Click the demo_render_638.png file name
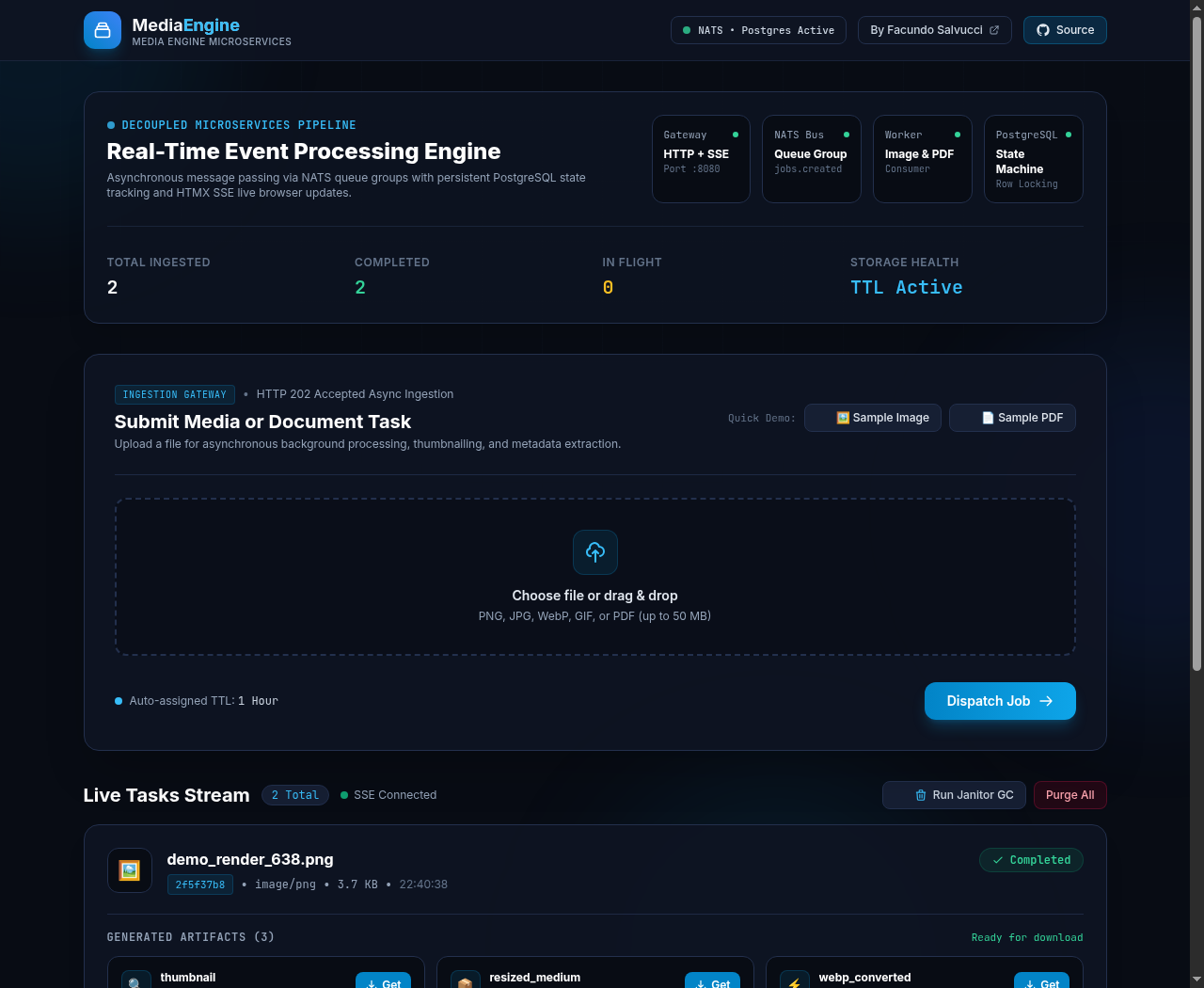 tap(250, 859)
